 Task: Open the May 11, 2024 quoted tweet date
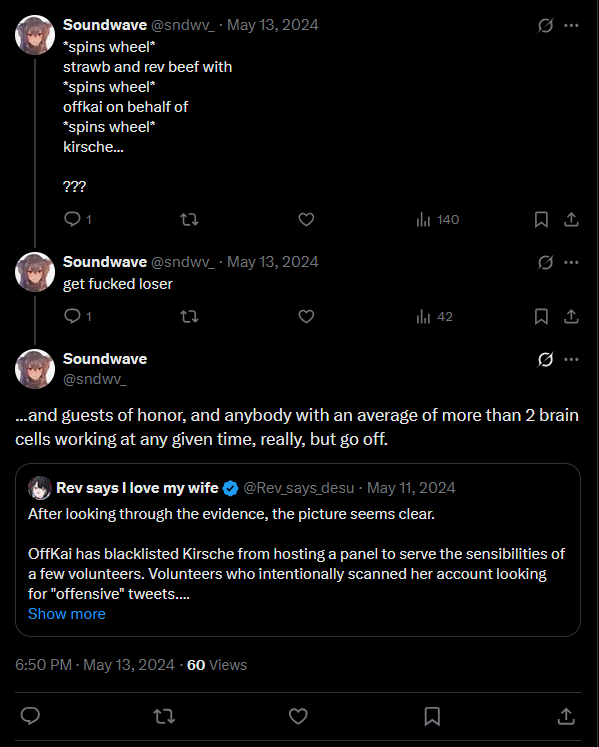pyautogui.click(x=411, y=488)
